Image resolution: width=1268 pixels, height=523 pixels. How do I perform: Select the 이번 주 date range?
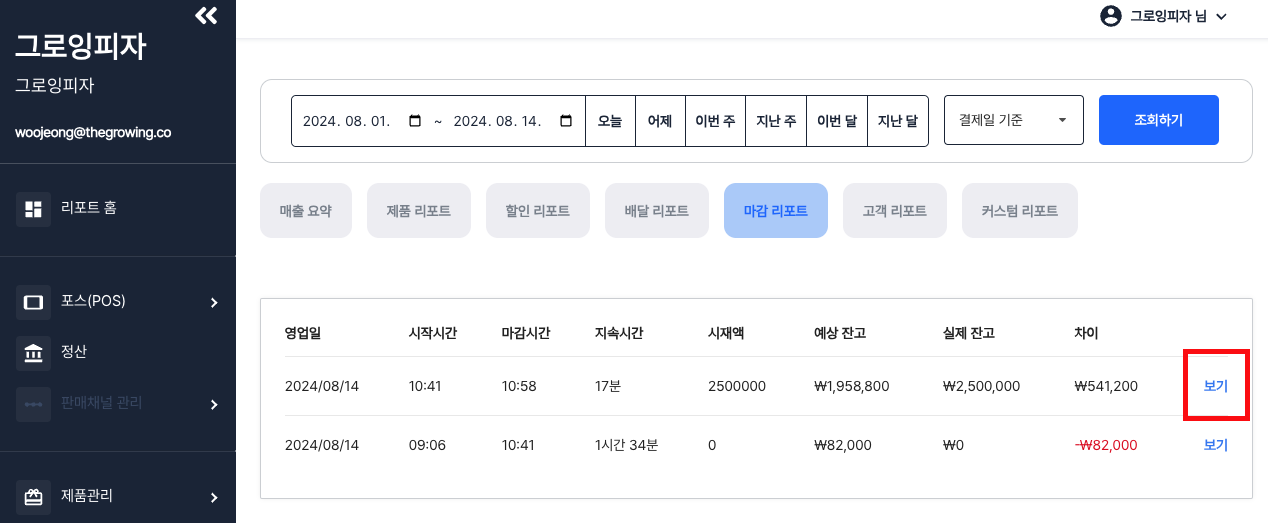point(715,121)
